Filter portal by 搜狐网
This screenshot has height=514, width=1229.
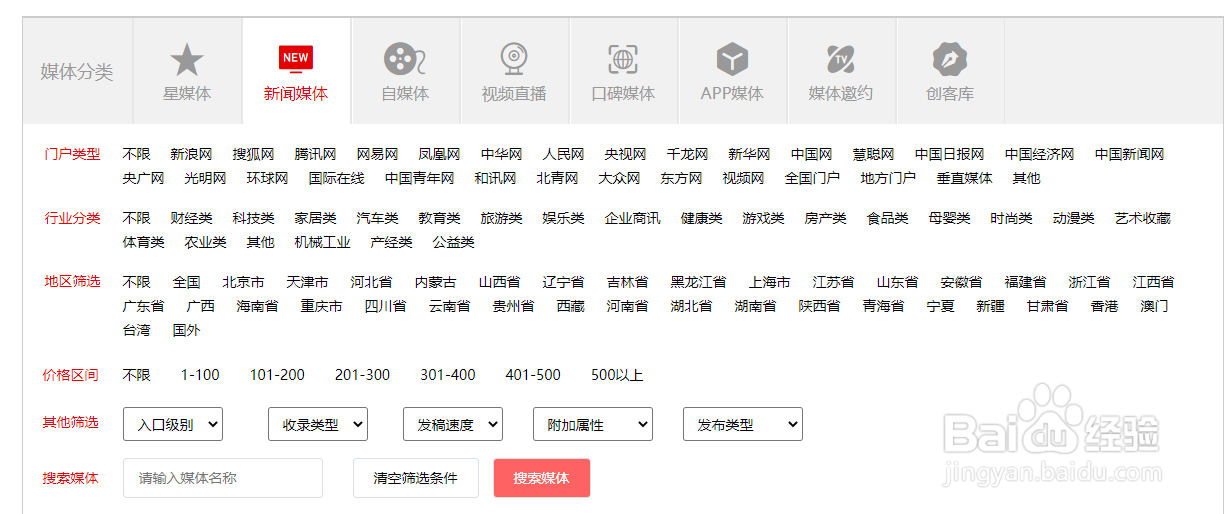pyautogui.click(x=253, y=154)
